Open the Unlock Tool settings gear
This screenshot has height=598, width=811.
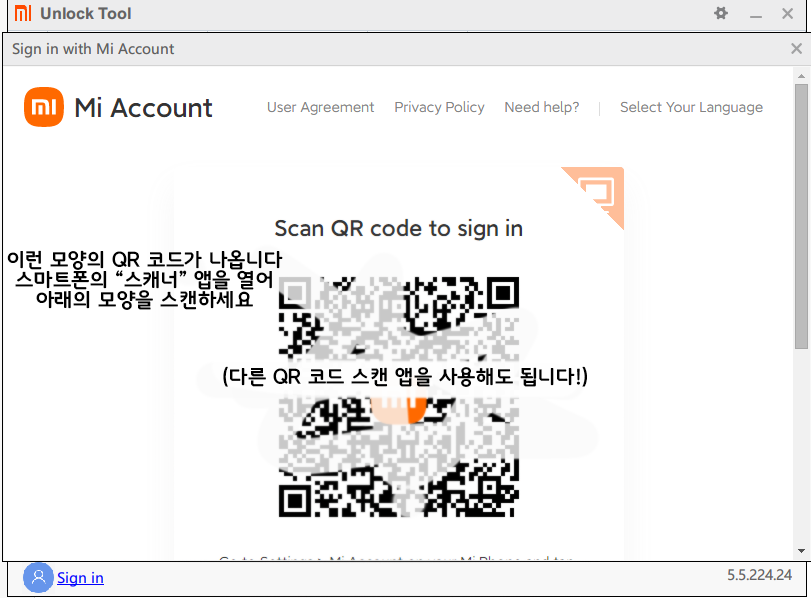720,13
